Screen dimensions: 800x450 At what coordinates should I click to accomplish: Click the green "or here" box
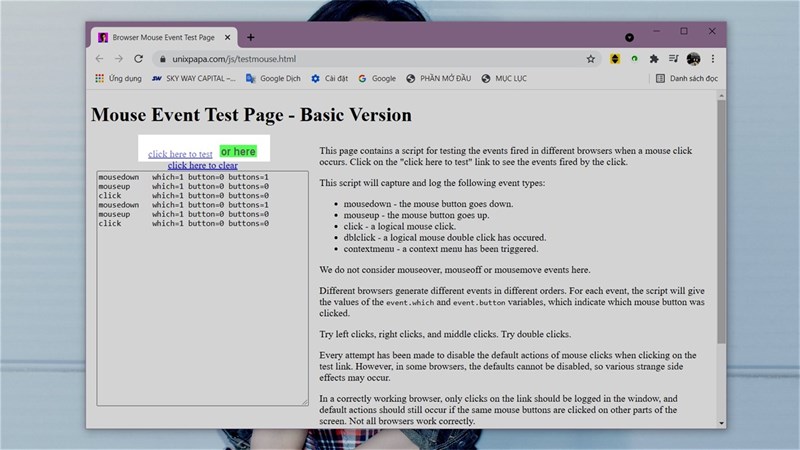click(x=238, y=152)
